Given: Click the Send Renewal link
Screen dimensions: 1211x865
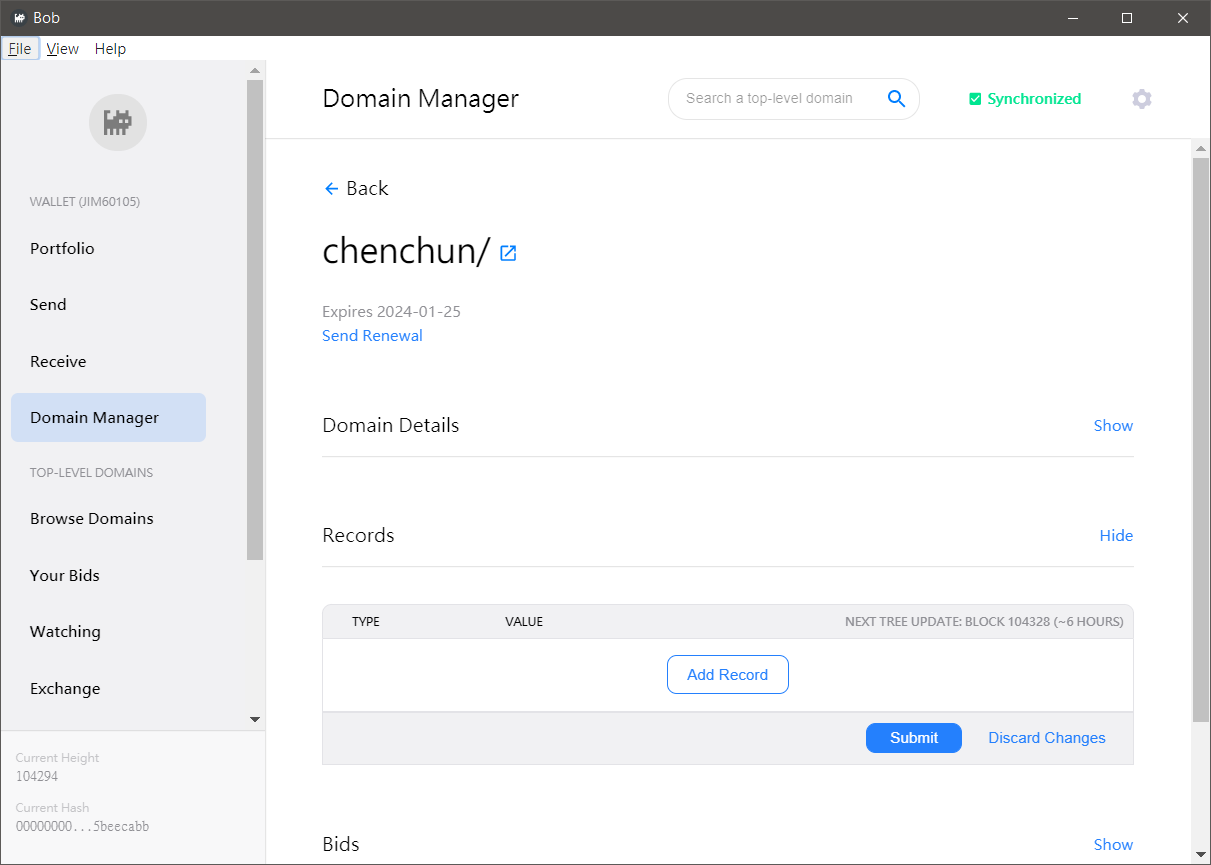Looking at the screenshot, I should 372,336.
